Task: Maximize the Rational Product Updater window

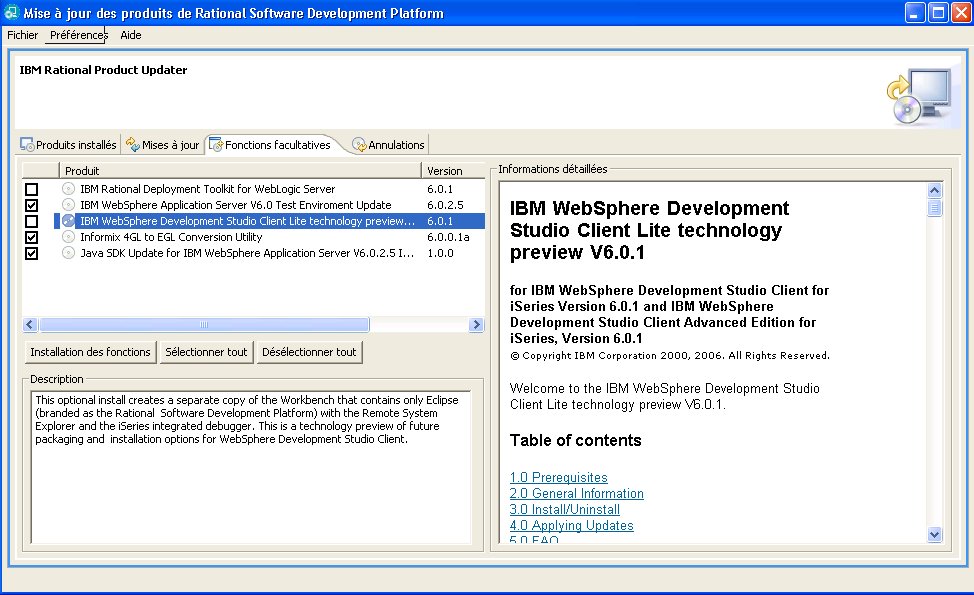Action: click(x=937, y=12)
